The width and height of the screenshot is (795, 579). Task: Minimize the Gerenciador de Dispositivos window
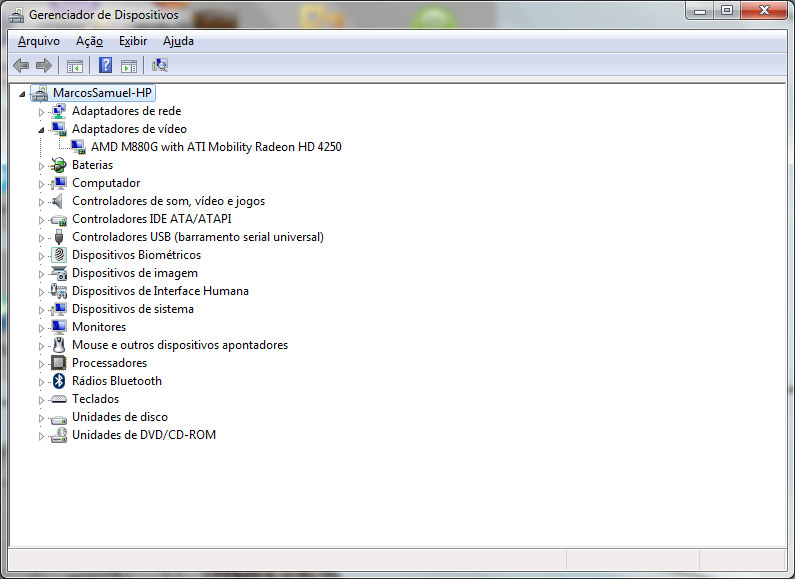[700, 11]
